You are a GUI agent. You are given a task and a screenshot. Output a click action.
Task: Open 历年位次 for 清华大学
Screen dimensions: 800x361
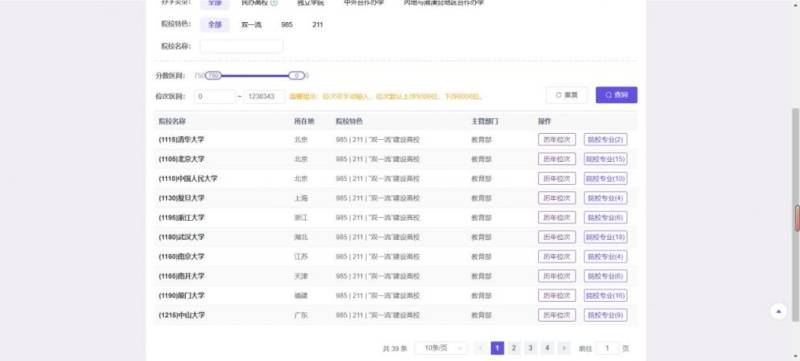[x=557, y=139]
